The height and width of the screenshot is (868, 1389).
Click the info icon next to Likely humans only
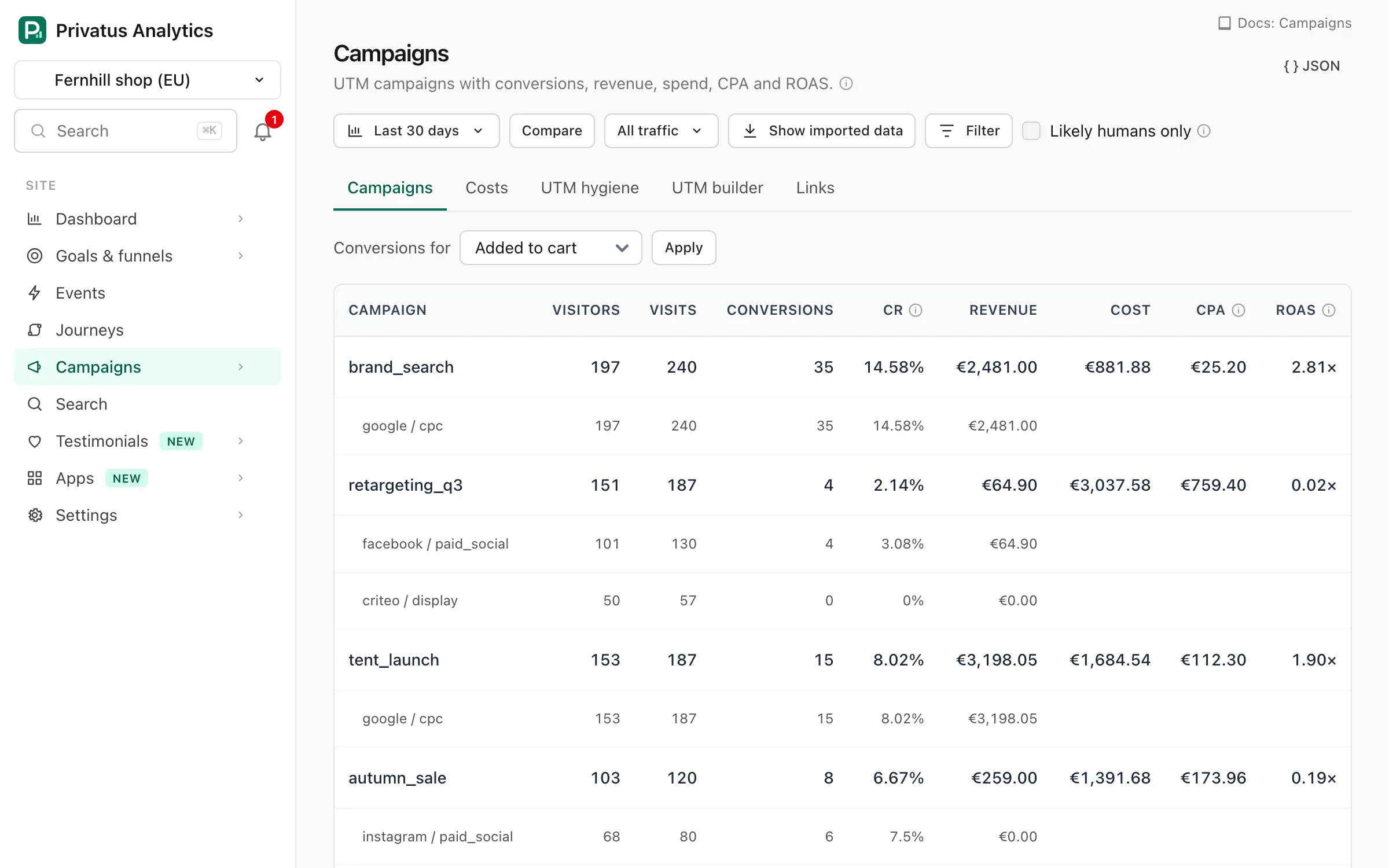[x=1204, y=131]
